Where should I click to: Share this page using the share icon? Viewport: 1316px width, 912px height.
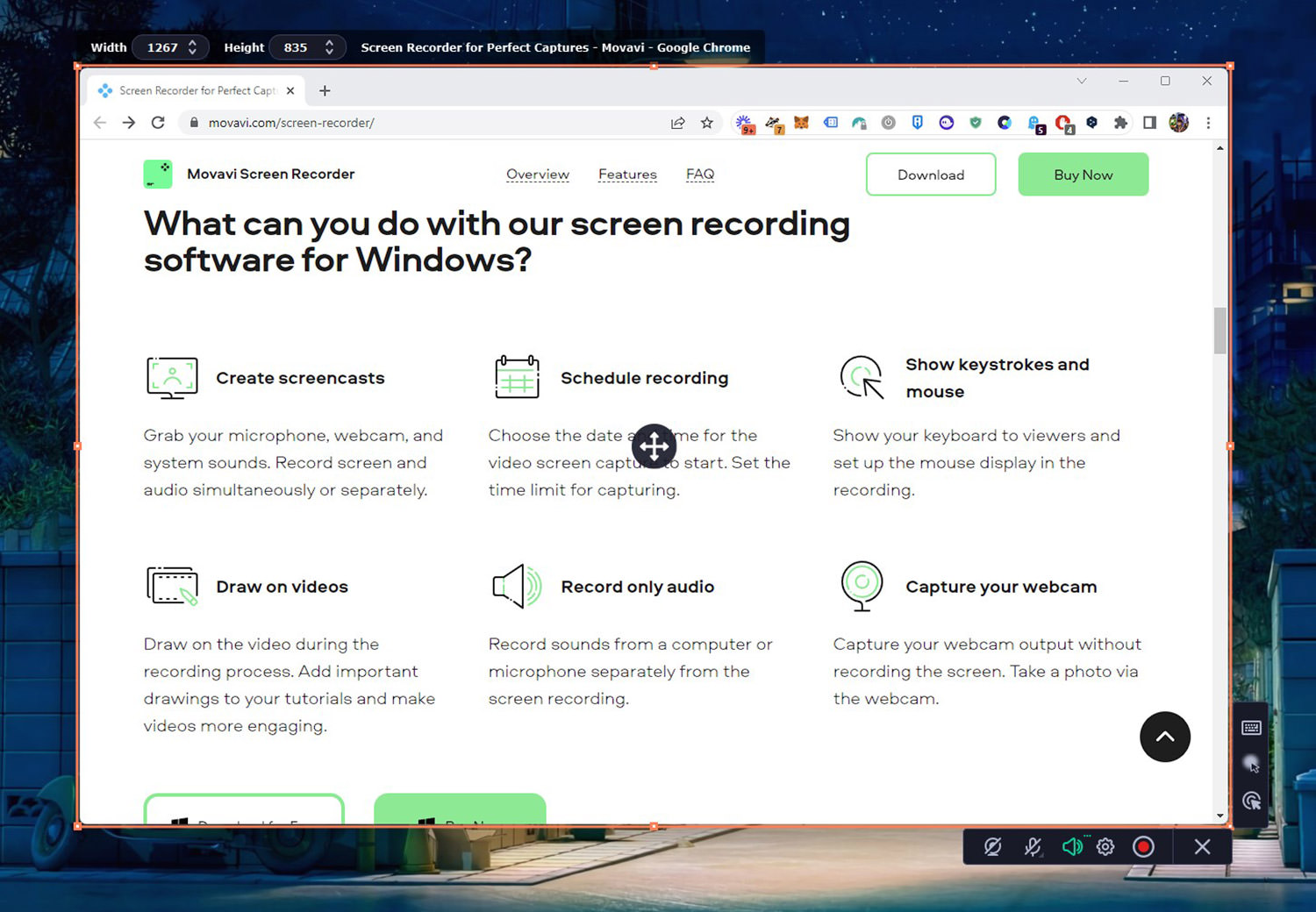click(x=677, y=123)
